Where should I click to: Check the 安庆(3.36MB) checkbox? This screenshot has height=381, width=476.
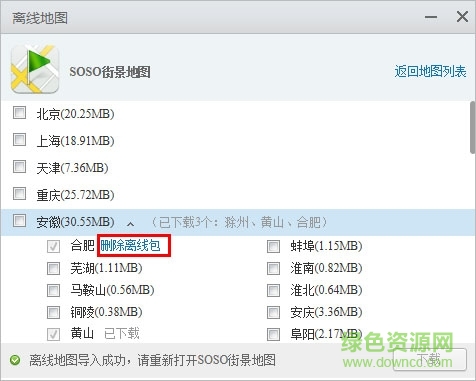pos(273,312)
